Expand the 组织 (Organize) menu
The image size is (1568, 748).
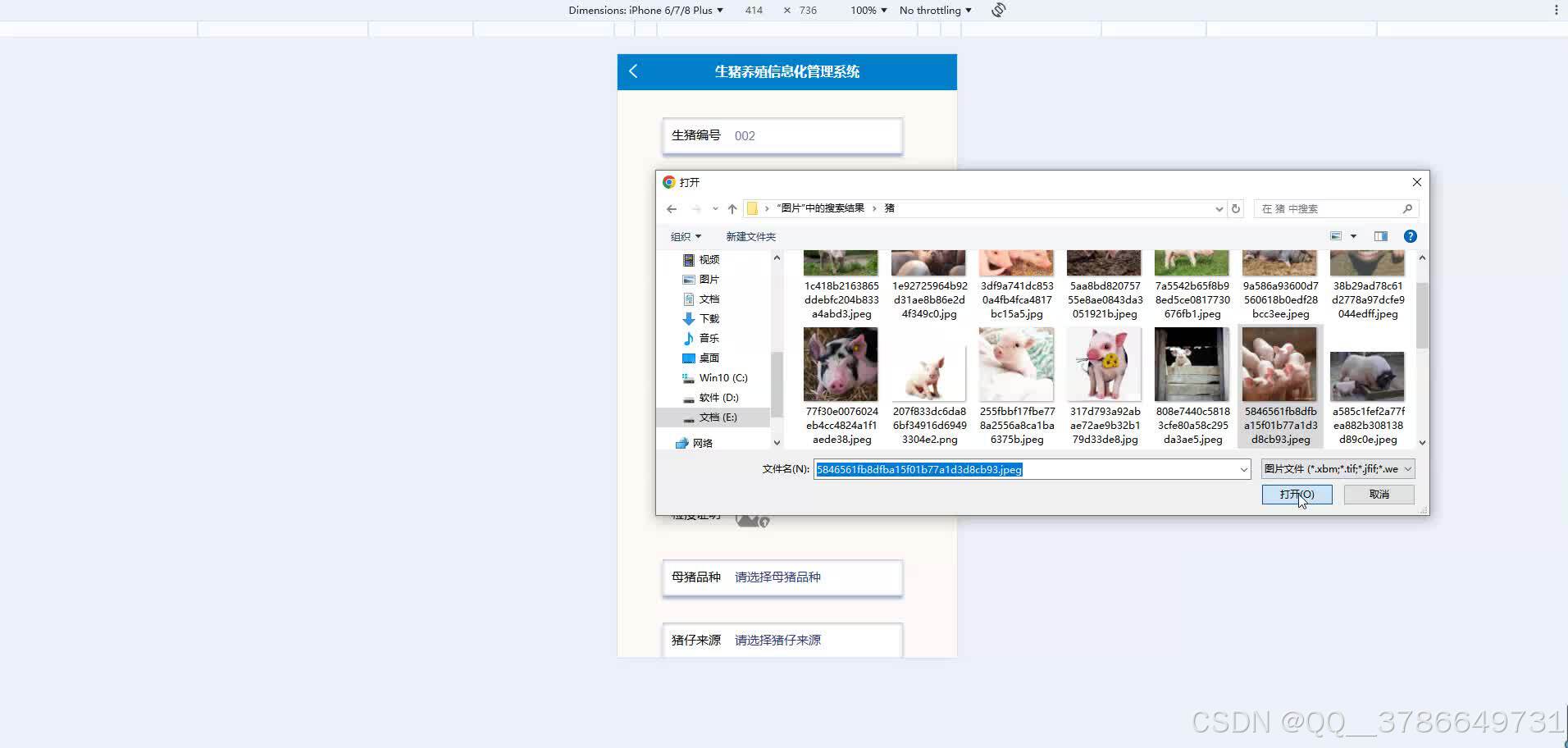[686, 236]
